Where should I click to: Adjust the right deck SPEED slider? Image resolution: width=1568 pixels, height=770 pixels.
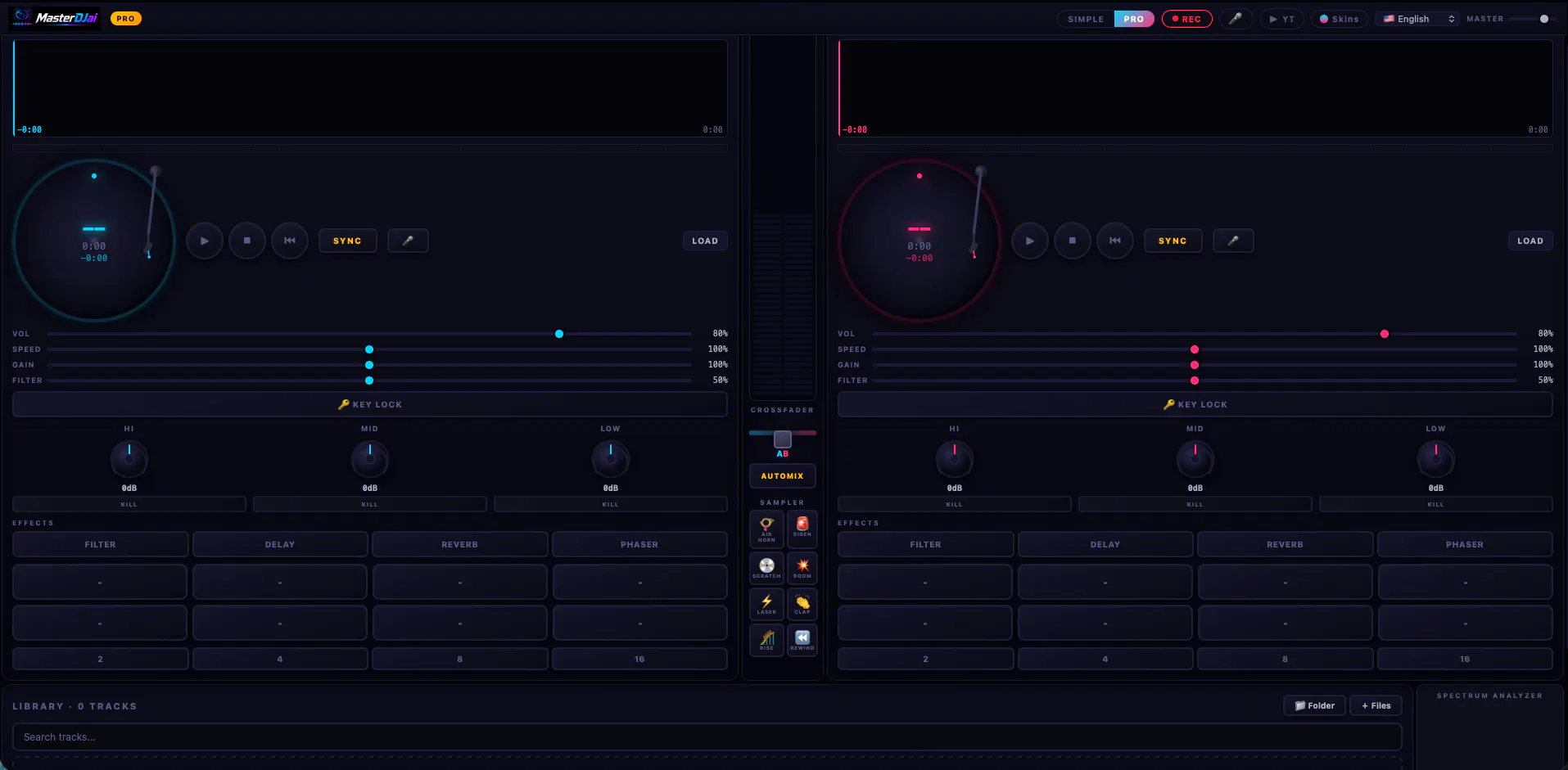coord(1195,349)
